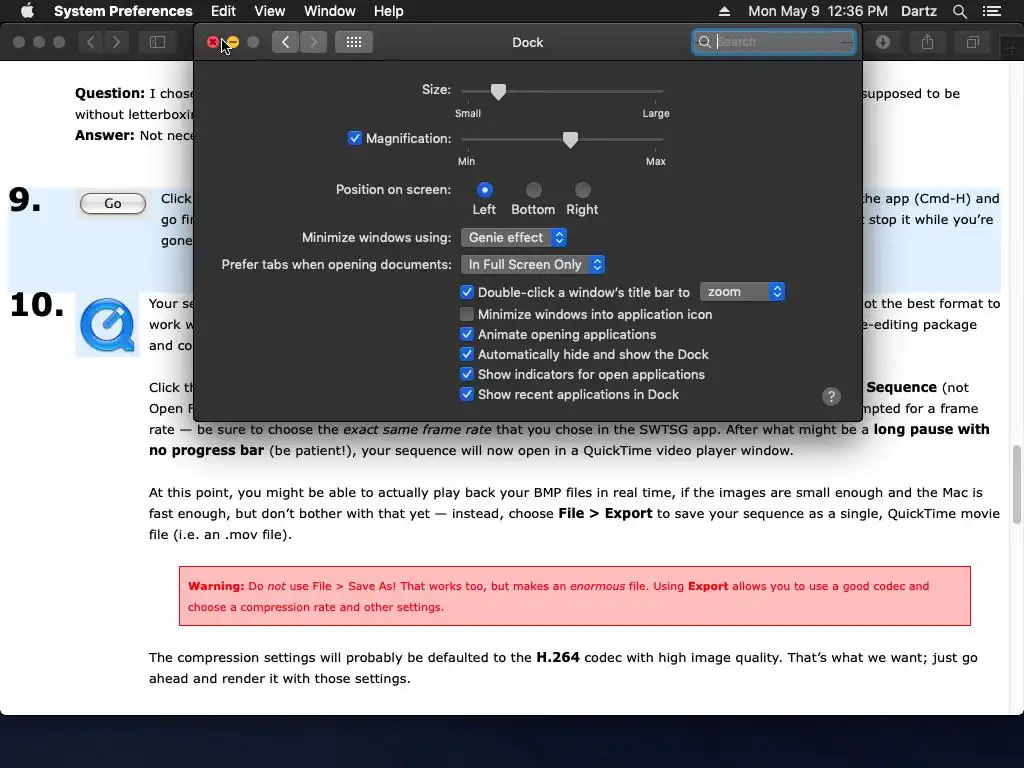This screenshot has height=768, width=1024.
Task: Toggle Animate opening applications
Action: tap(466, 334)
